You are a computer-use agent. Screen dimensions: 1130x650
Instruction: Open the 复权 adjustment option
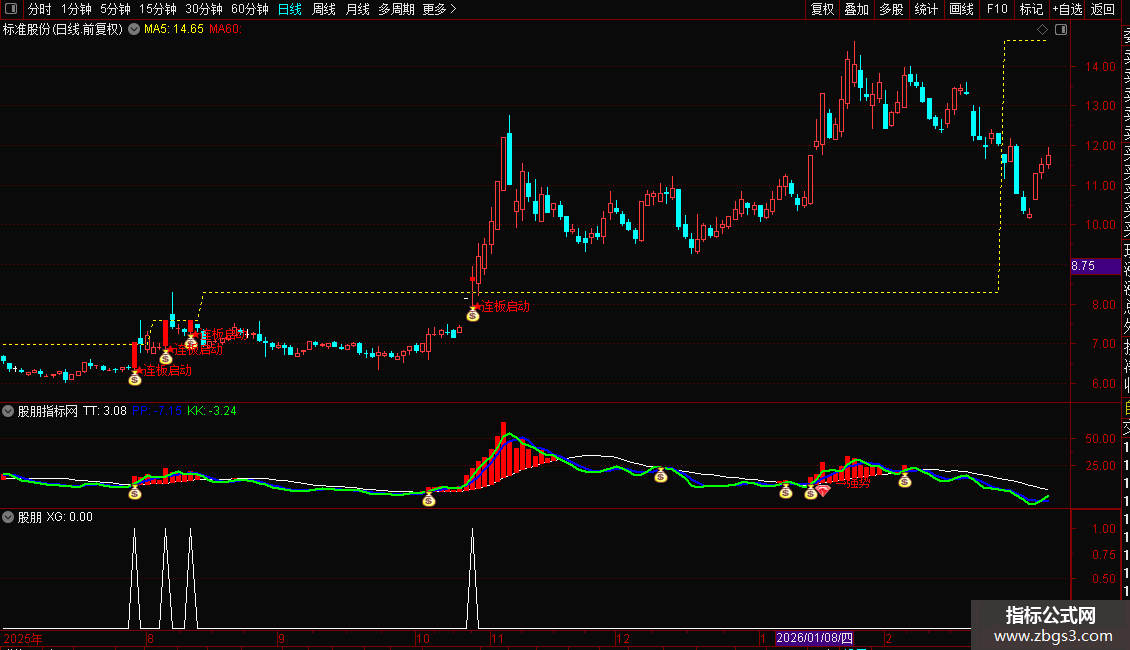click(822, 9)
